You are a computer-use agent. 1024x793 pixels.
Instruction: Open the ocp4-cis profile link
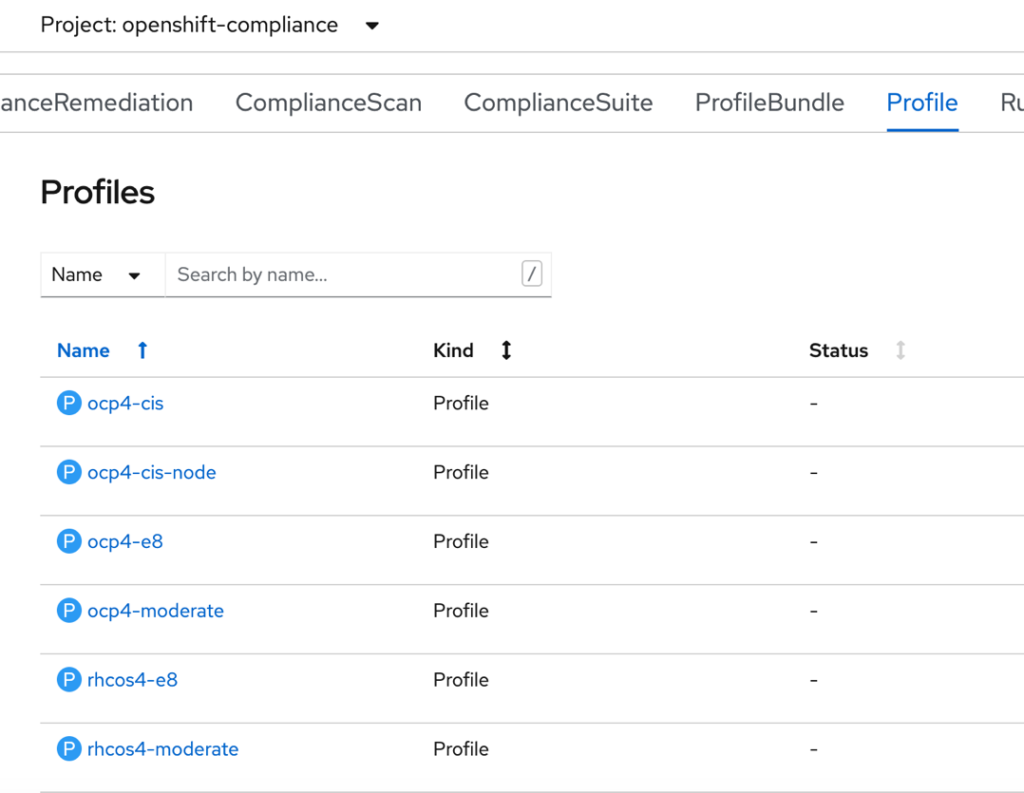point(125,404)
